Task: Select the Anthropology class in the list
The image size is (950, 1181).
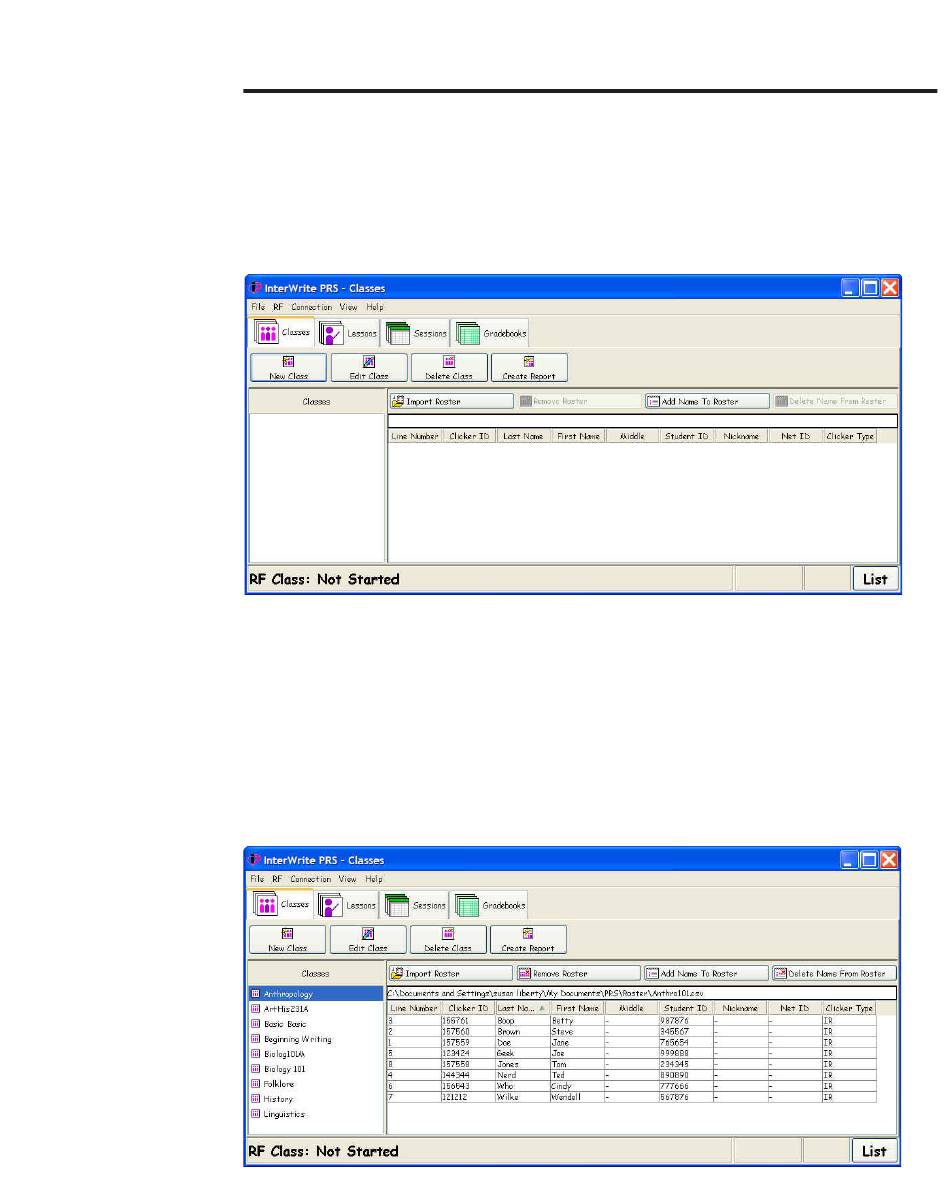Action: [x=316, y=994]
